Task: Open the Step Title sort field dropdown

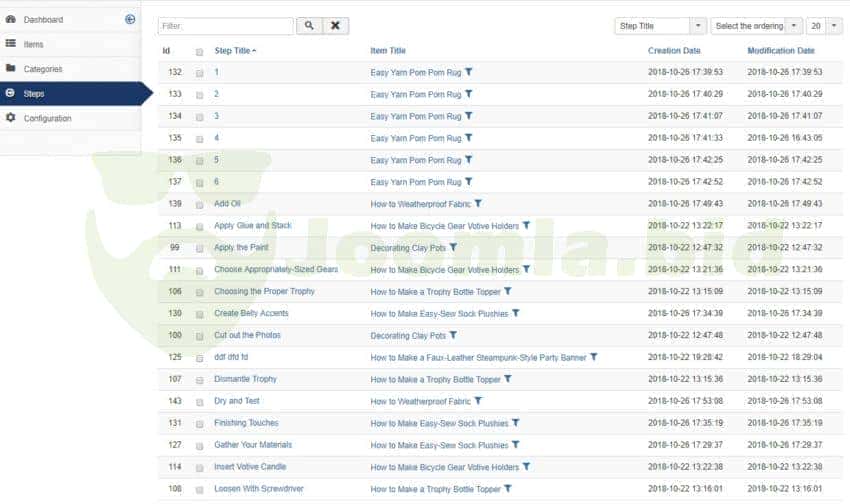Action: click(660, 26)
